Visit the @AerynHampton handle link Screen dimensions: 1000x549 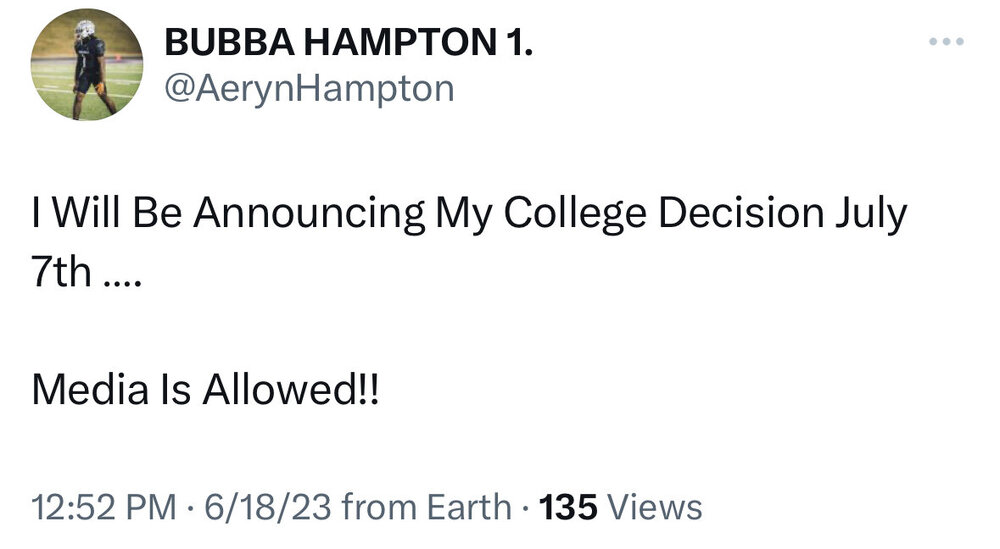pyautogui.click(x=308, y=90)
